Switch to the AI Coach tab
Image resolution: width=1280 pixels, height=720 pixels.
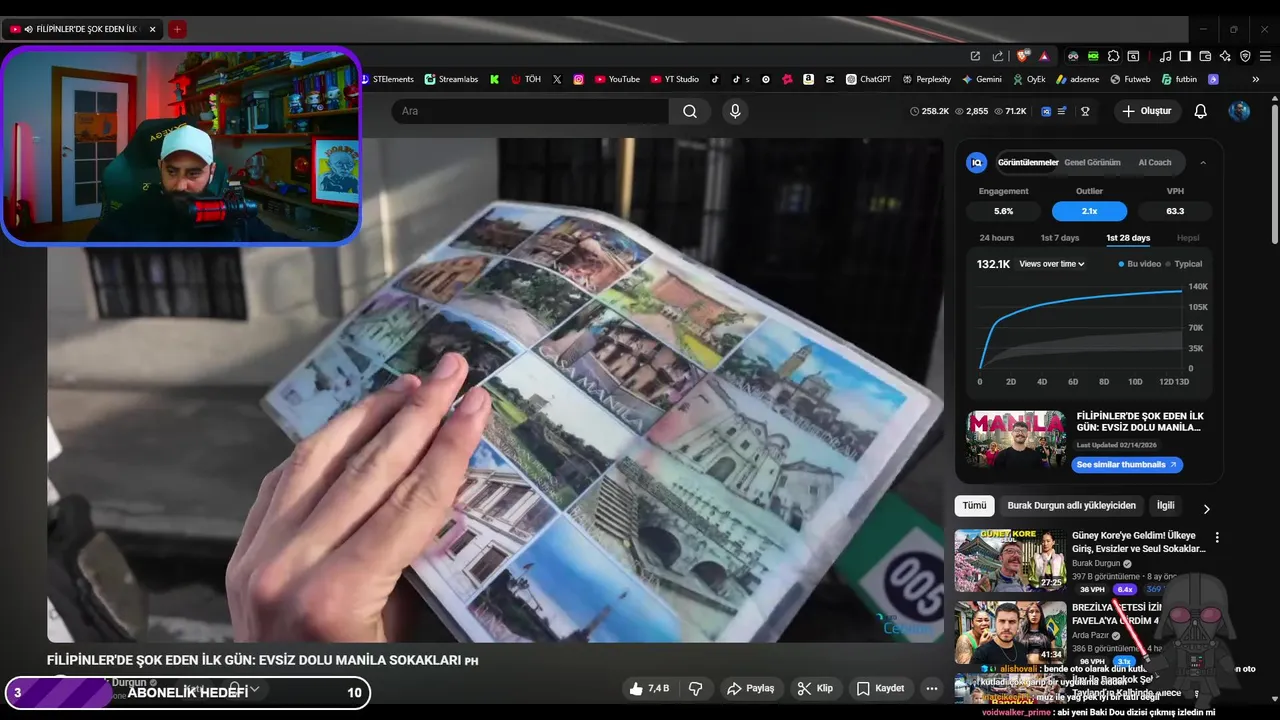pyautogui.click(x=1154, y=163)
